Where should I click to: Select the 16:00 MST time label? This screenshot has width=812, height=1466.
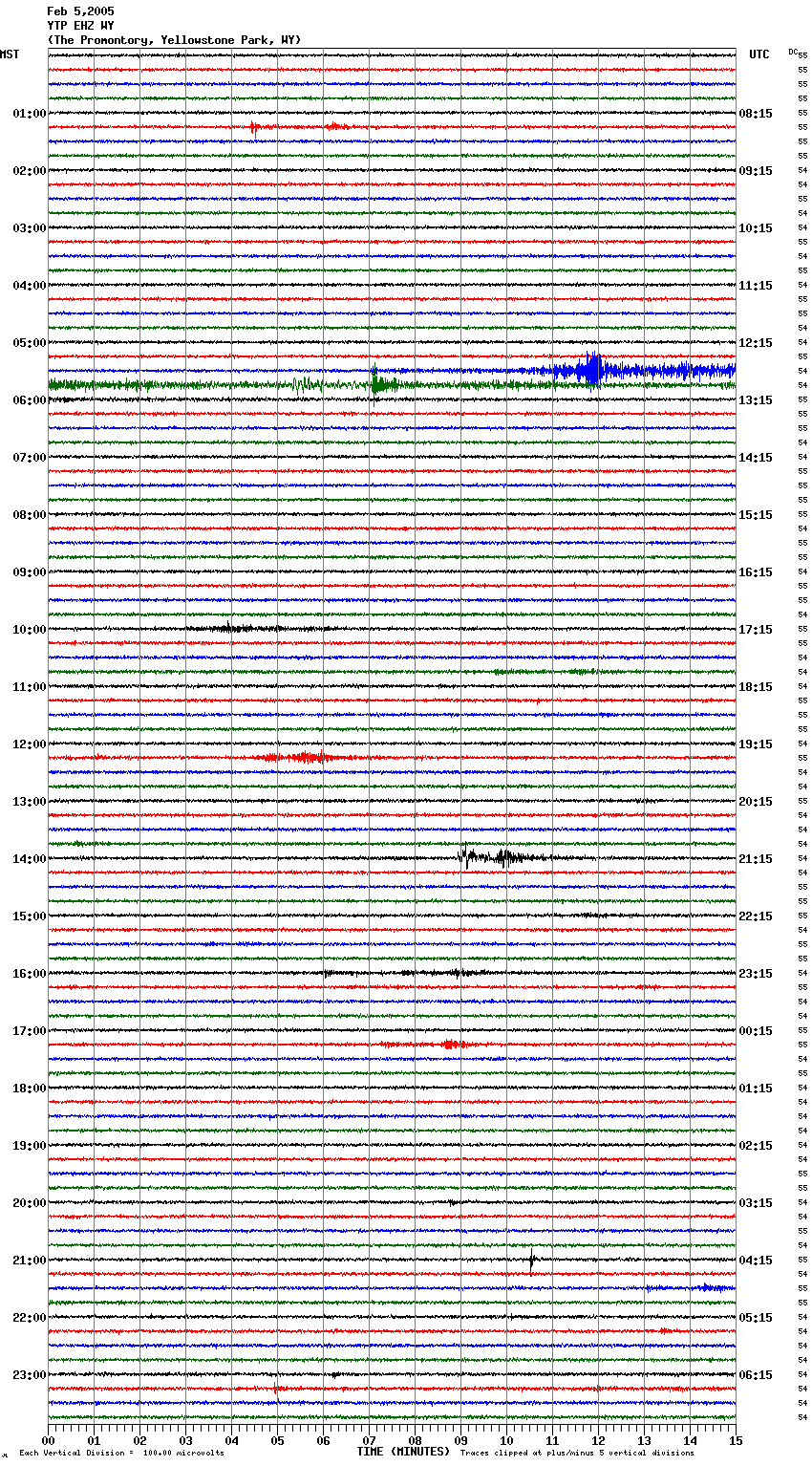pos(30,974)
